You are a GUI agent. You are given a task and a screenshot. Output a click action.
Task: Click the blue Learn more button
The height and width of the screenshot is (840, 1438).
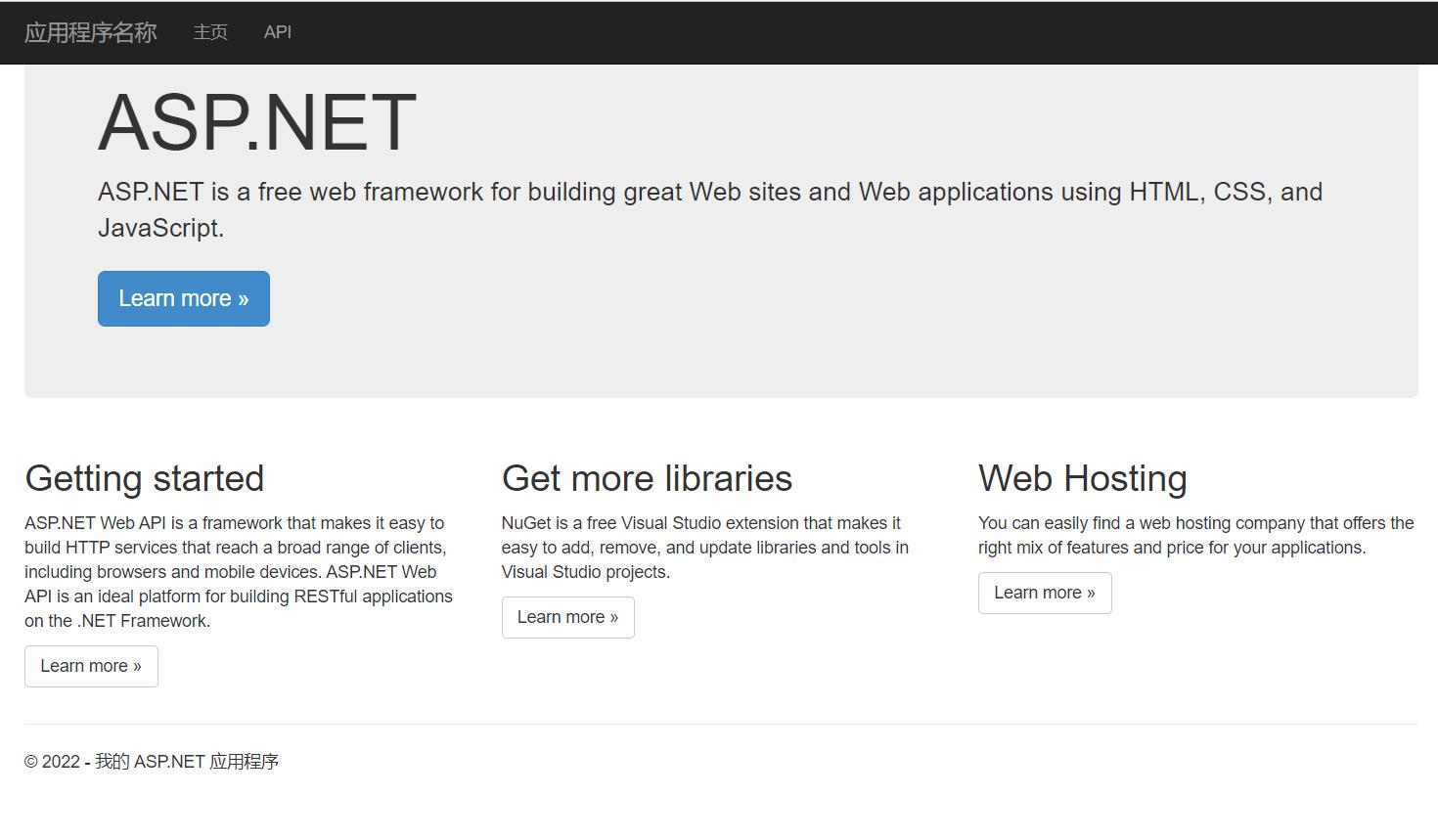click(184, 298)
